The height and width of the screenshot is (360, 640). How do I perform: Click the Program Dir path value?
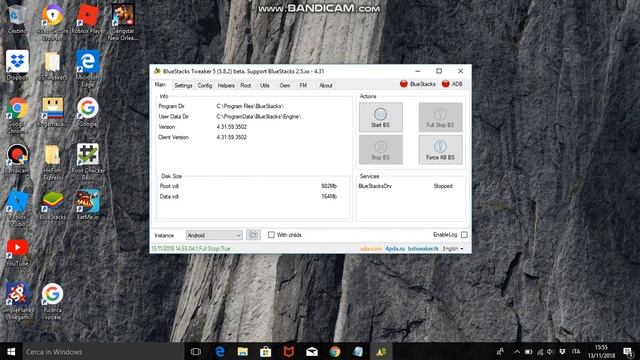click(x=250, y=106)
